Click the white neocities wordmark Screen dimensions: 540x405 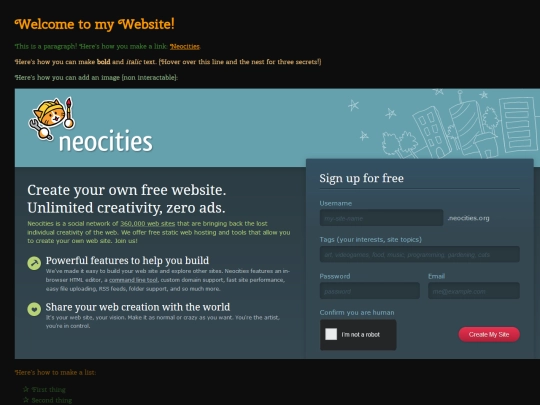point(105,142)
